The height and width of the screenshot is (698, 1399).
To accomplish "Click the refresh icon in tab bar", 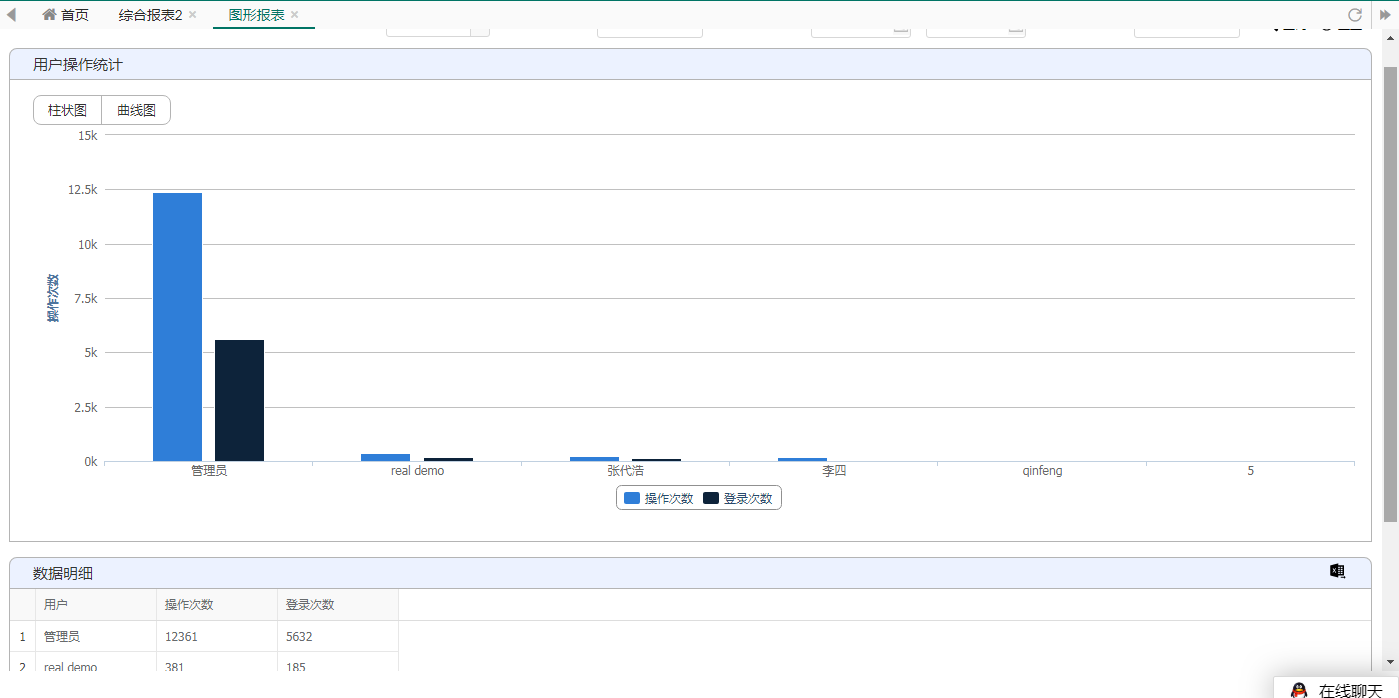I will (1355, 15).
